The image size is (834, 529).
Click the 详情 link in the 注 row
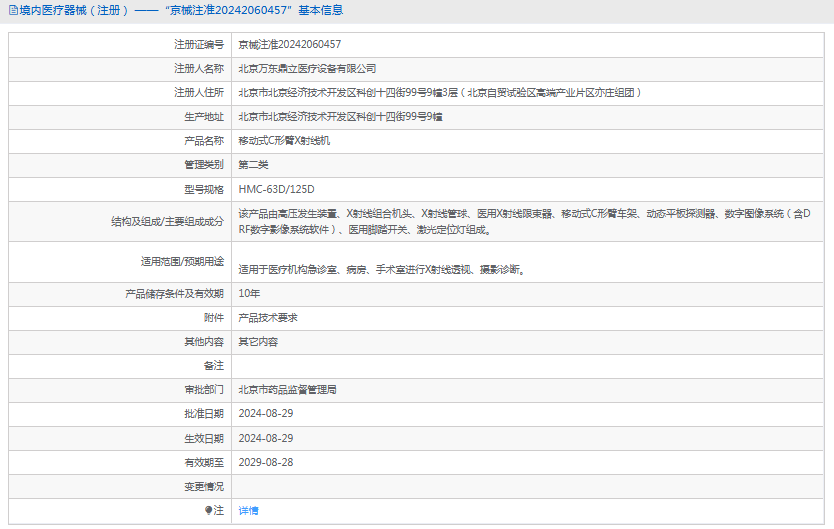pyautogui.click(x=248, y=511)
